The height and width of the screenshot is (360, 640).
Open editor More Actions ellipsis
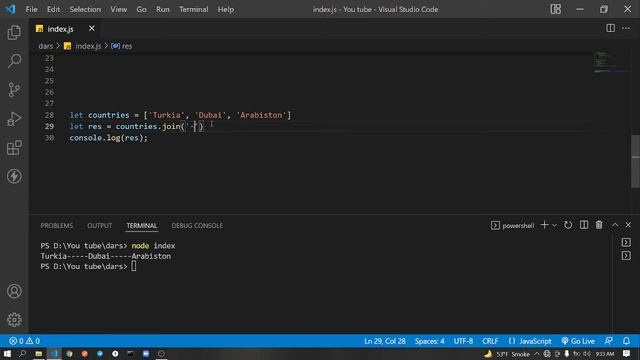(x=626, y=28)
